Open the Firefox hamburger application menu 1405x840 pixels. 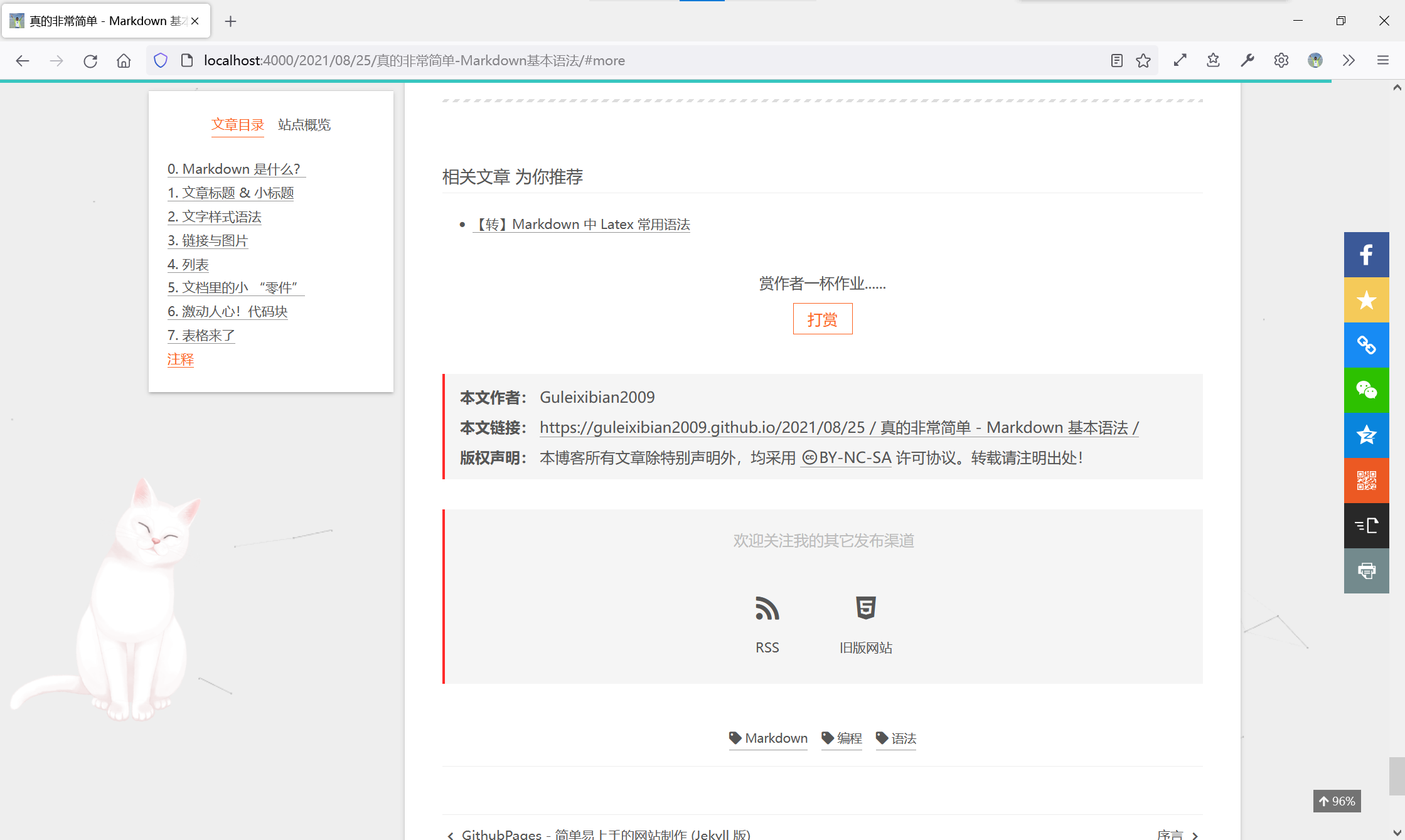tap(1383, 60)
